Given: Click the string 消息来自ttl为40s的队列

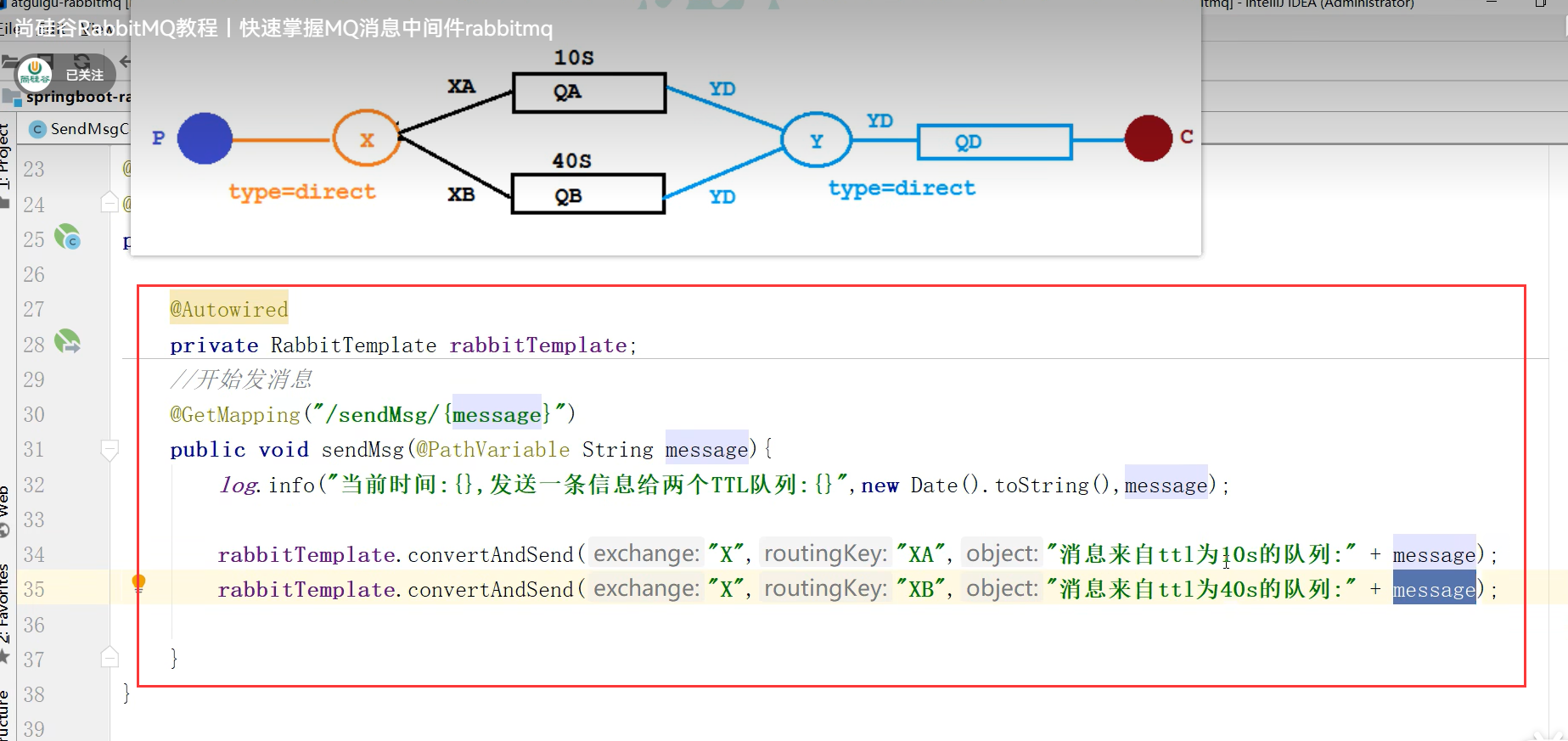Looking at the screenshot, I should (1200, 590).
